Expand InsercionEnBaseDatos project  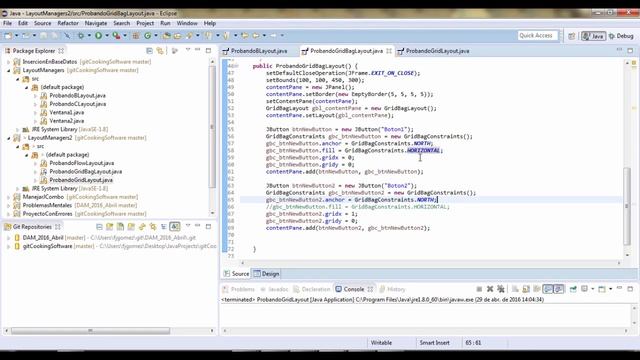[x=9, y=62]
